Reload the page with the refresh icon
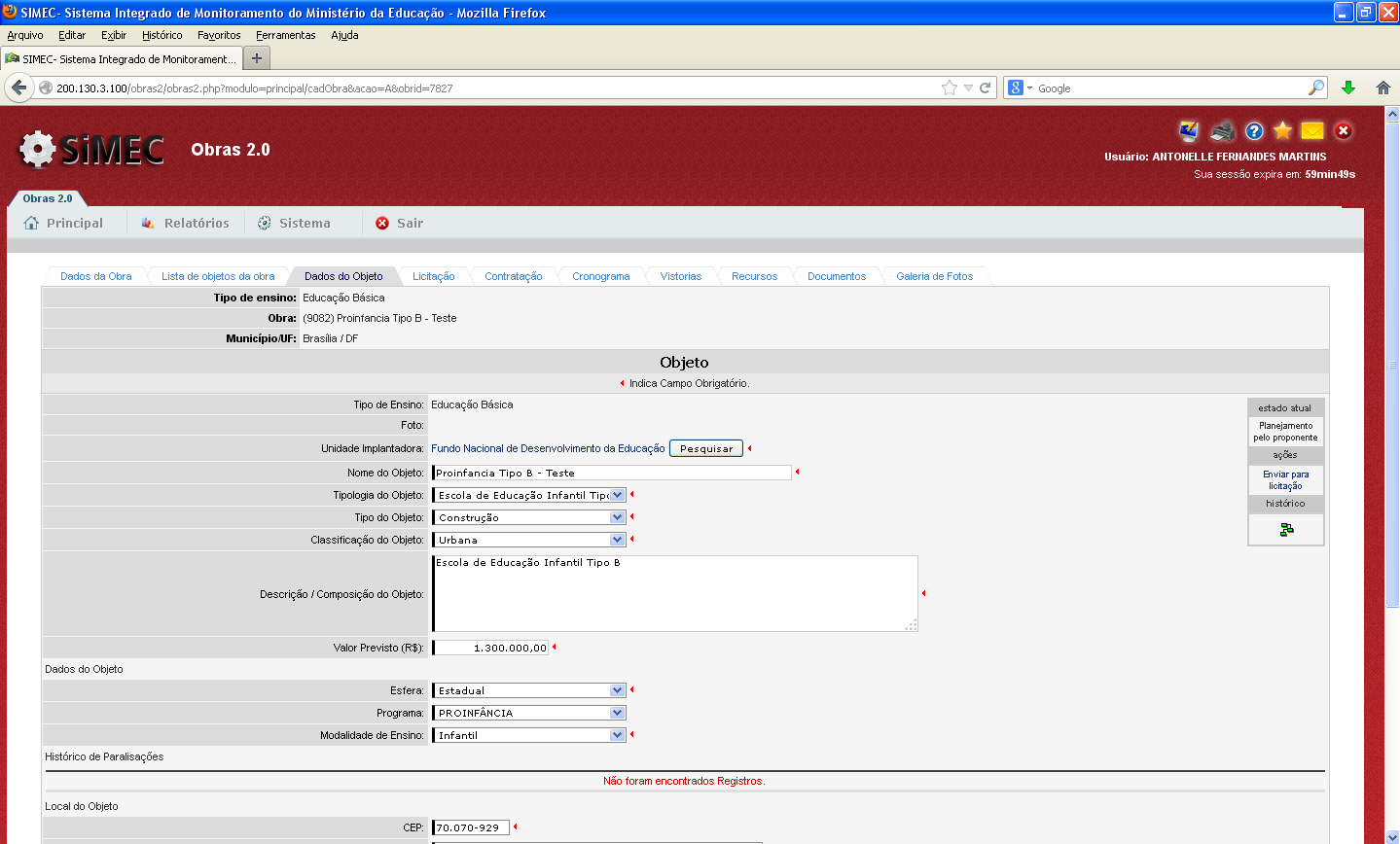Viewport: 1400px width, 844px height. pos(985,88)
